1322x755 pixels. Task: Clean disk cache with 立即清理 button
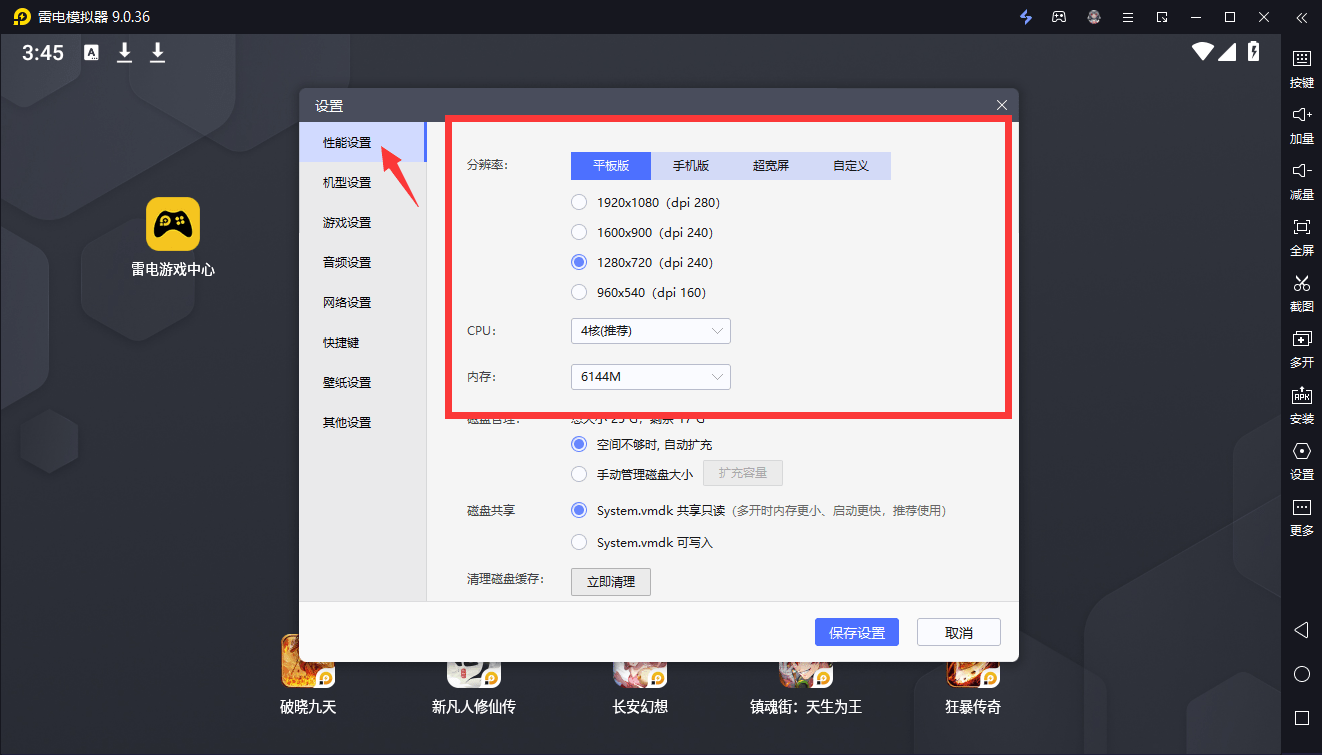click(x=610, y=581)
